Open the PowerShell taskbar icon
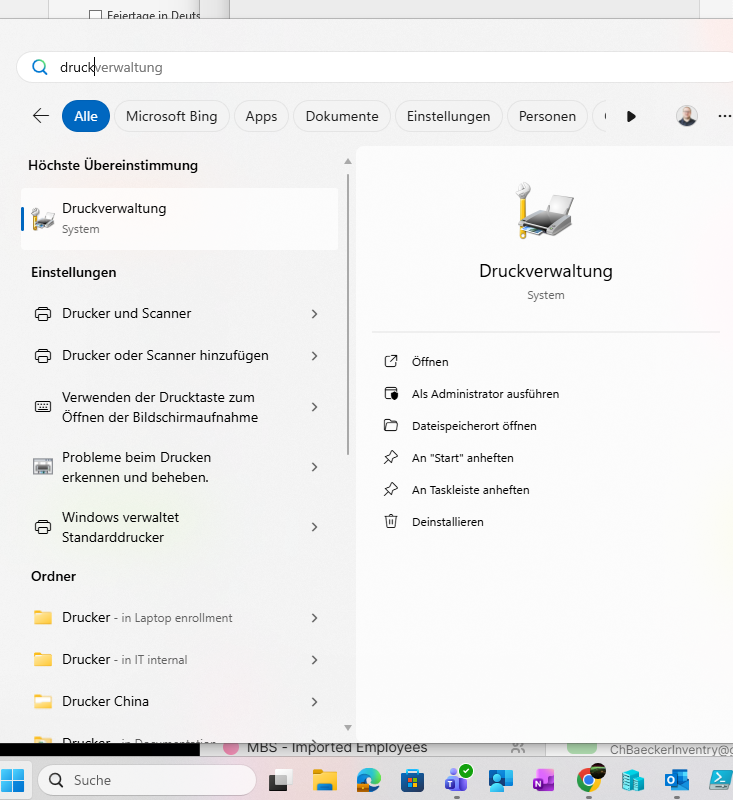The width and height of the screenshot is (733, 800). click(721, 780)
